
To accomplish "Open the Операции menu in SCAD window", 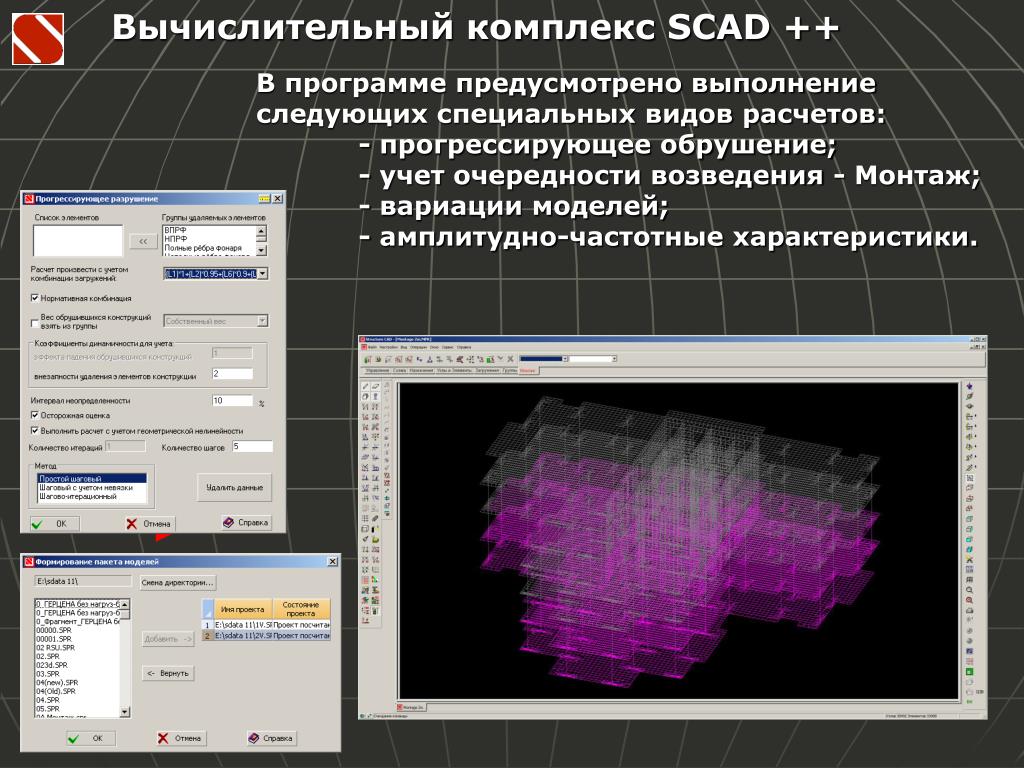I will 418,347.
